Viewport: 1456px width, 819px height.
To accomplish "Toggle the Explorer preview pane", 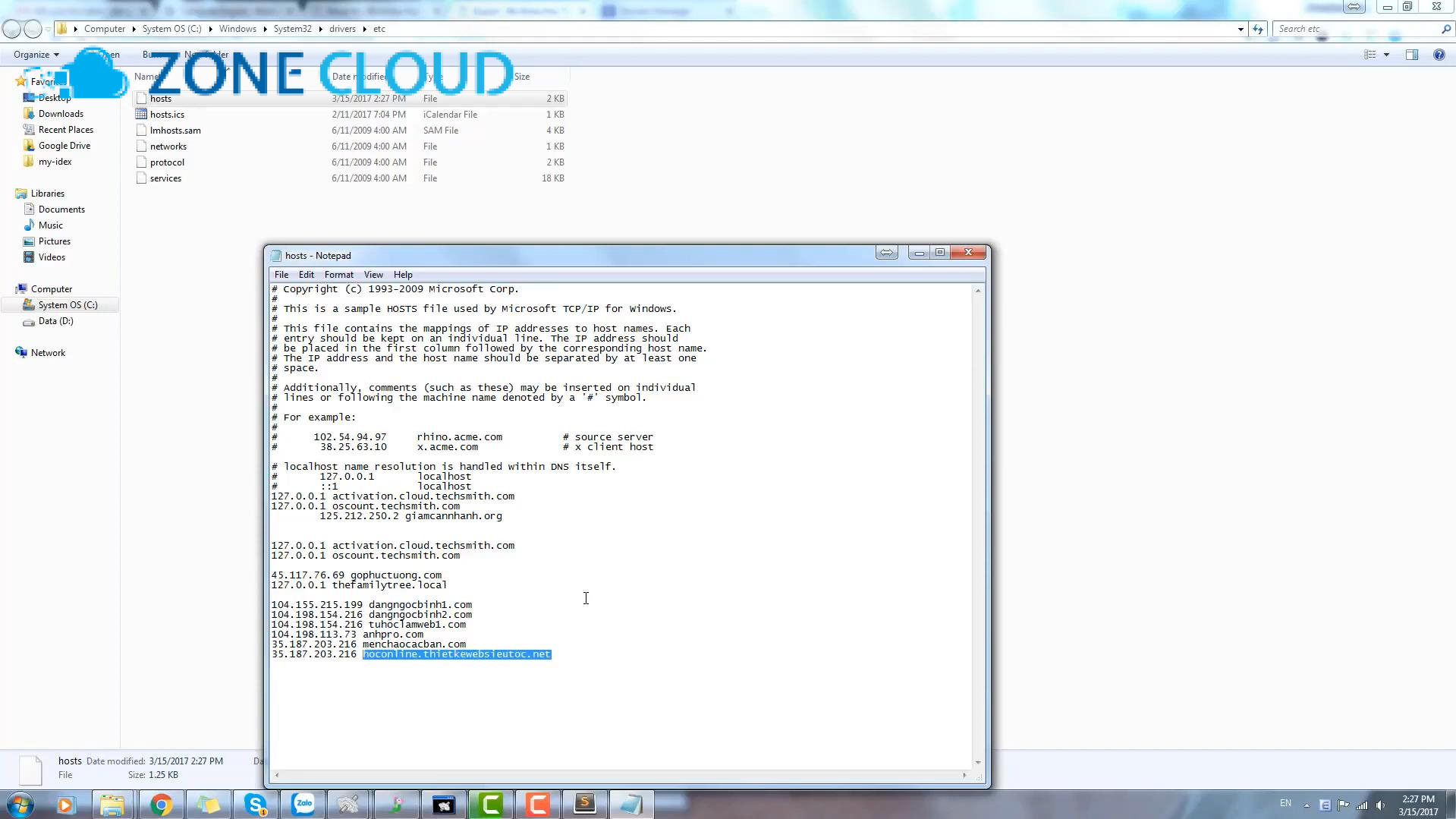I will [1411, 55].
